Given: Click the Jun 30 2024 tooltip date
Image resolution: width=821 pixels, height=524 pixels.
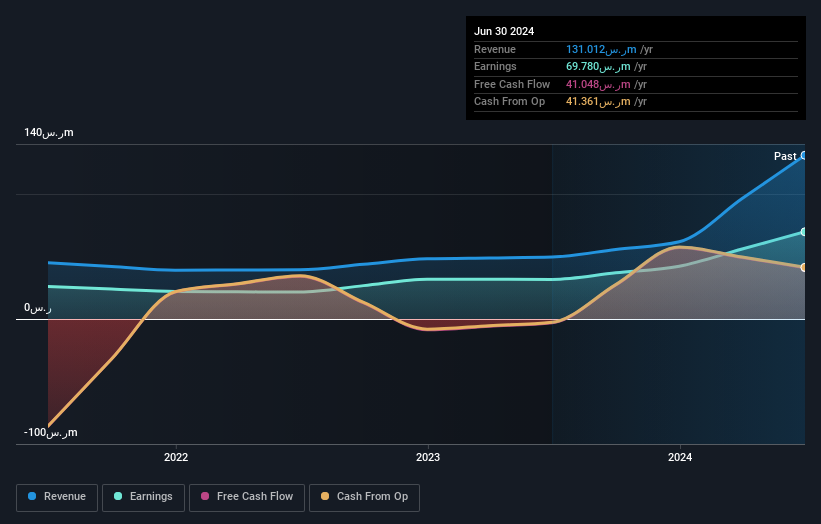Looking at the screenshot, I should click(x=504, y=31).
